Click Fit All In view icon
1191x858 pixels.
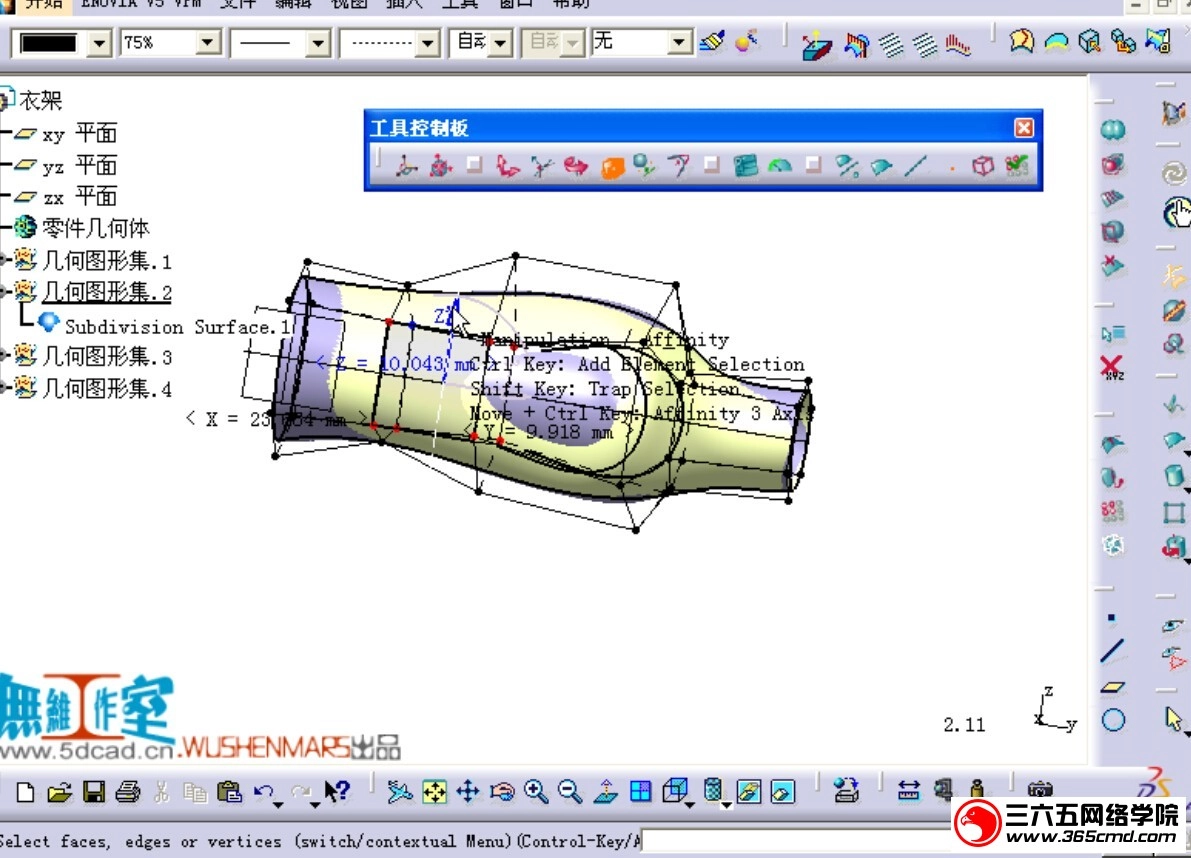click(434, 792)
